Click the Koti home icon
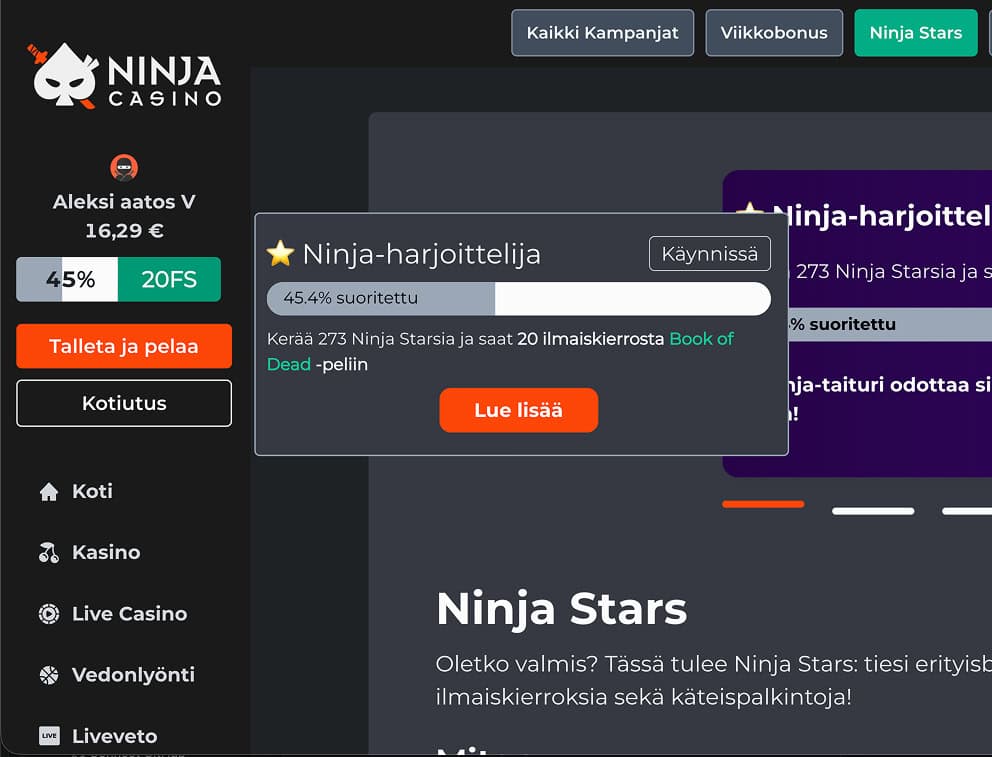992x757 pixels. pyautogui.click(x=49, y=491)
